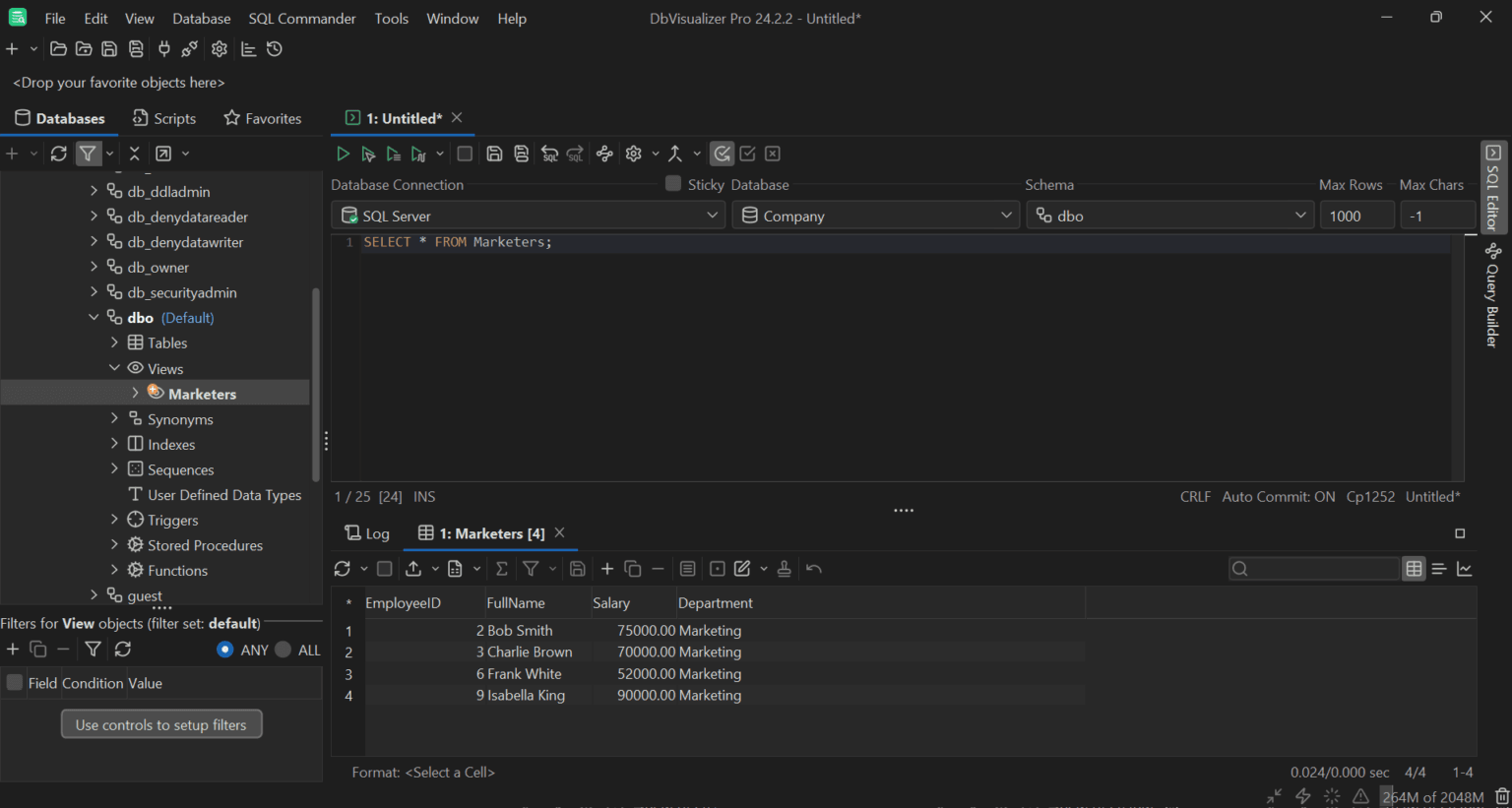1512x808 pixels.
Task: Open the Database Connection dropdown showing SQL Server
Action: coord(528,215)
